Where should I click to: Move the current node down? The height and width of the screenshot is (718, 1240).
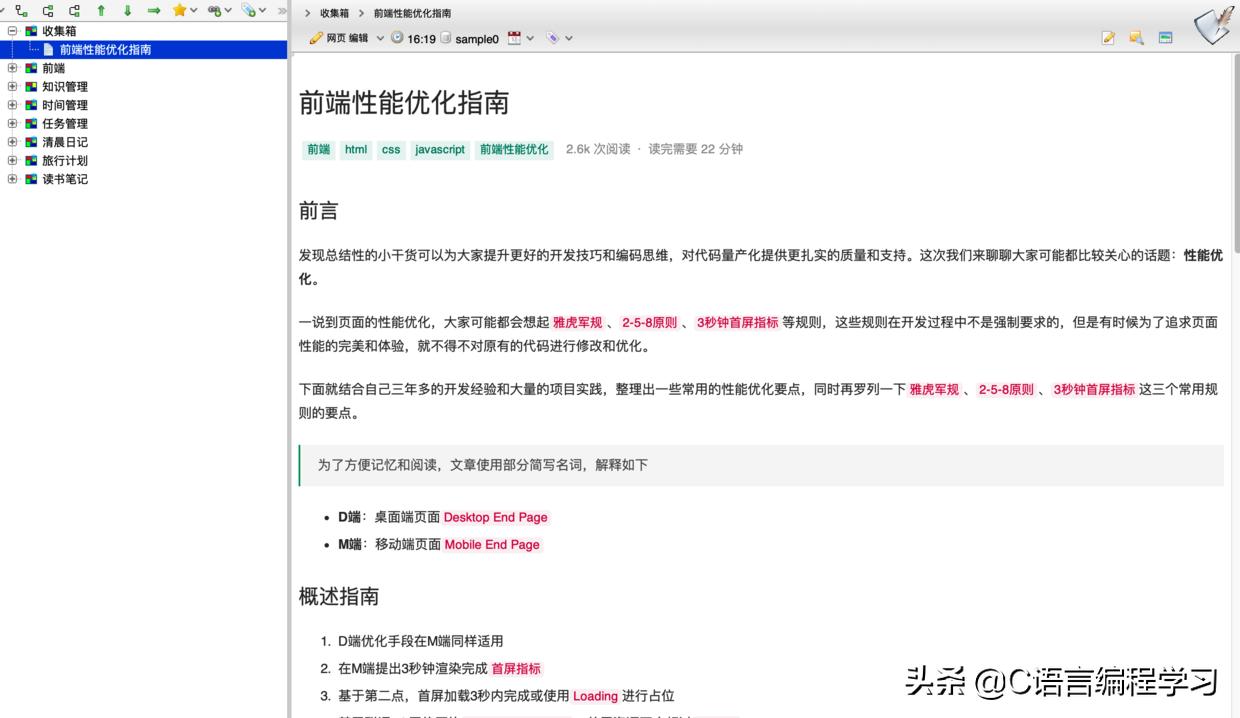coord(127,11)
